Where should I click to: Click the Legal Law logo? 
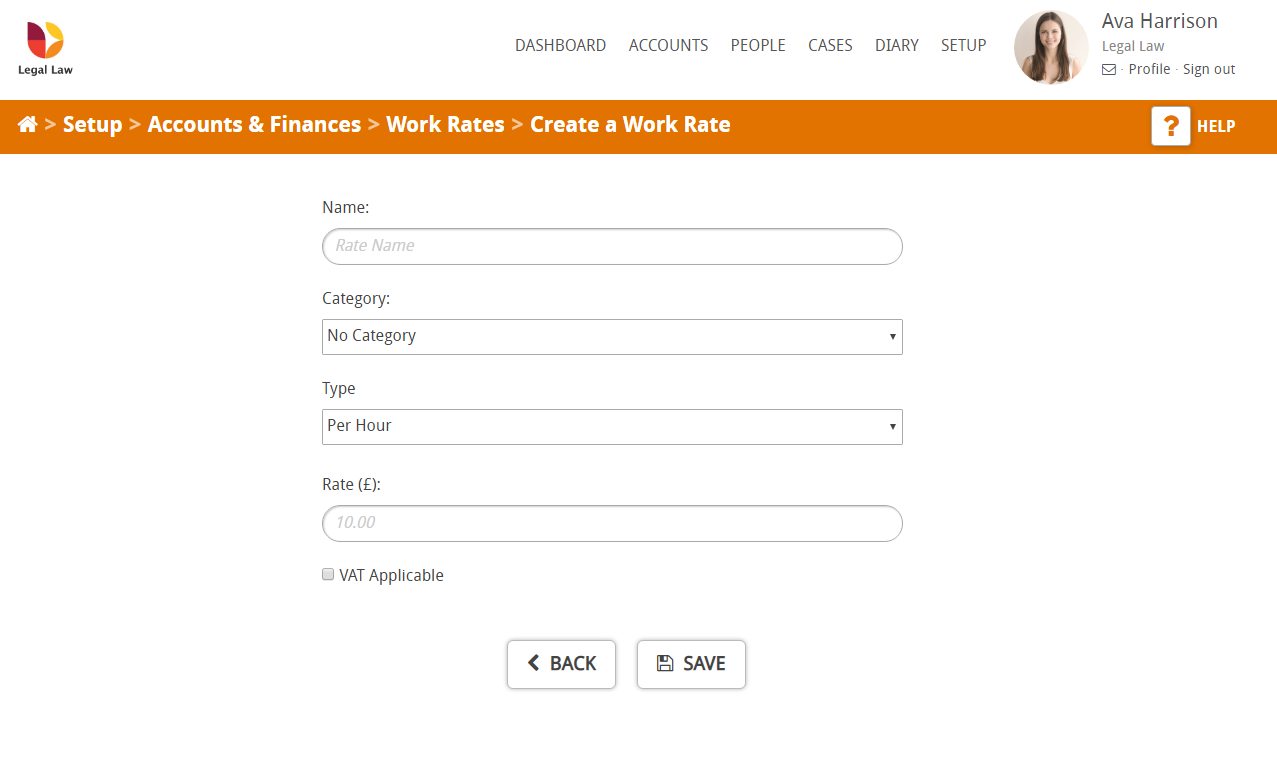[x=44, y=45]
